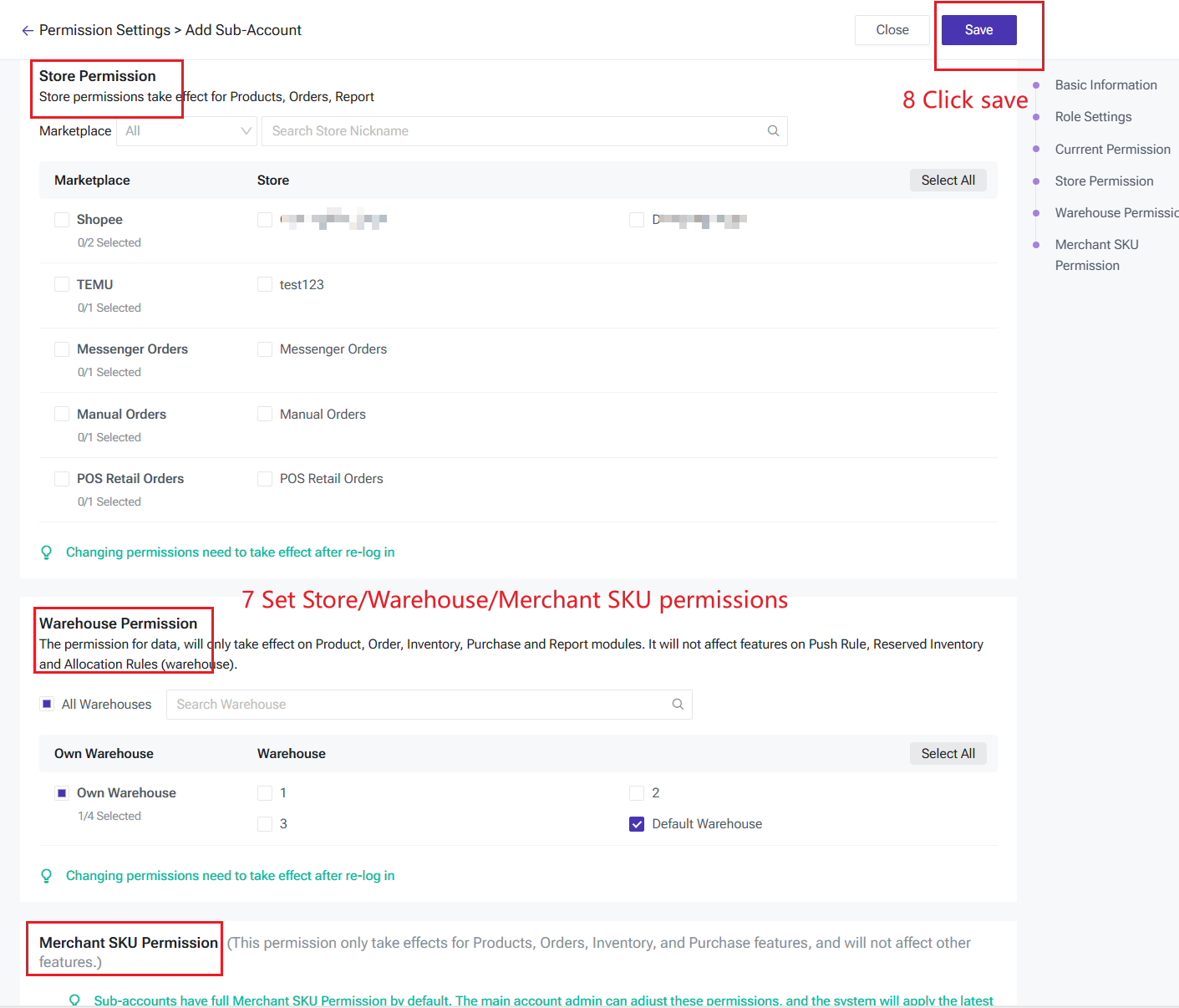
Task: Click Select All in warehouse table header
Action: click(x=948, y=754)
